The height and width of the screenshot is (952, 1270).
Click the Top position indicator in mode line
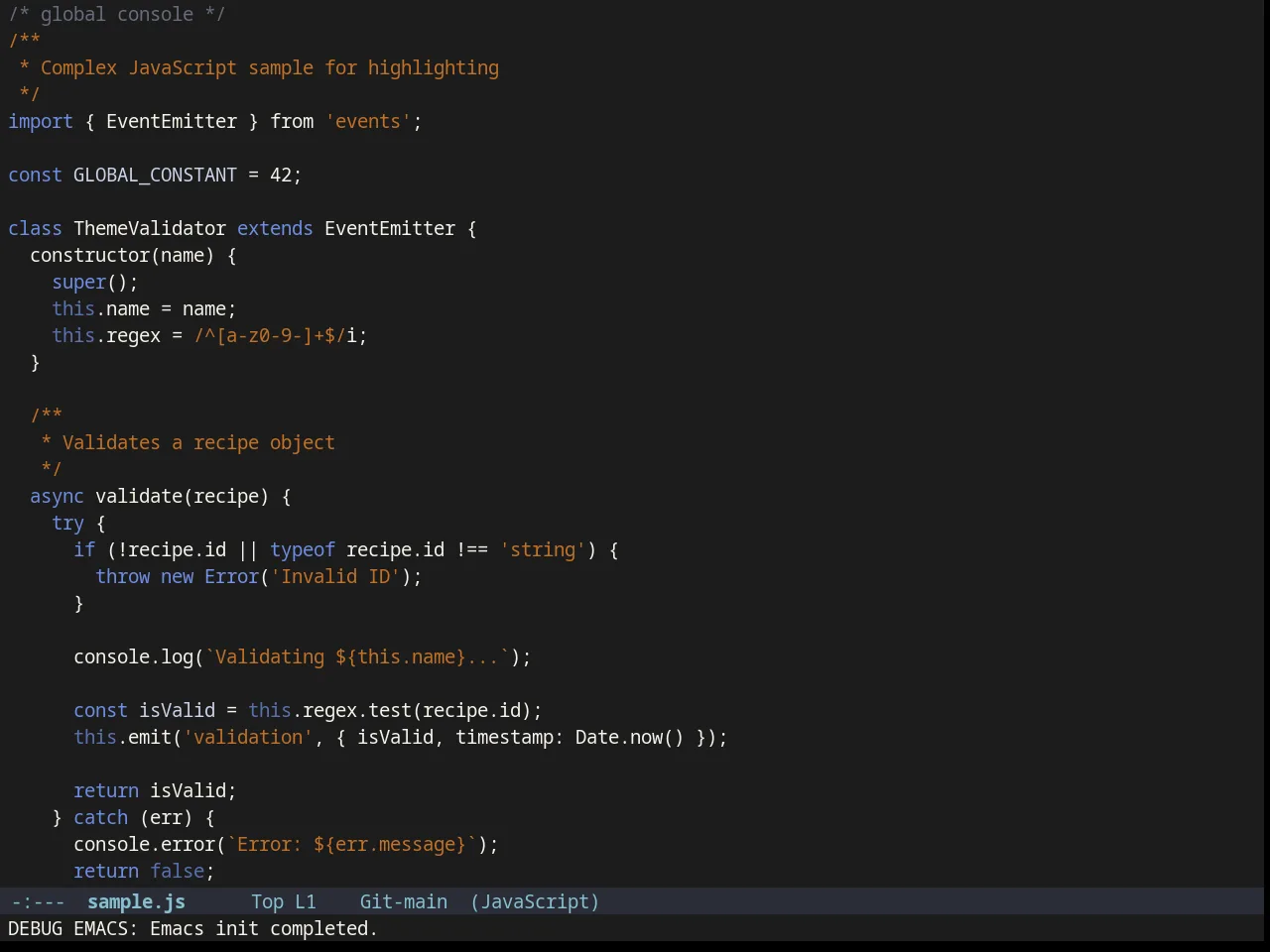[x=267, y=901]
